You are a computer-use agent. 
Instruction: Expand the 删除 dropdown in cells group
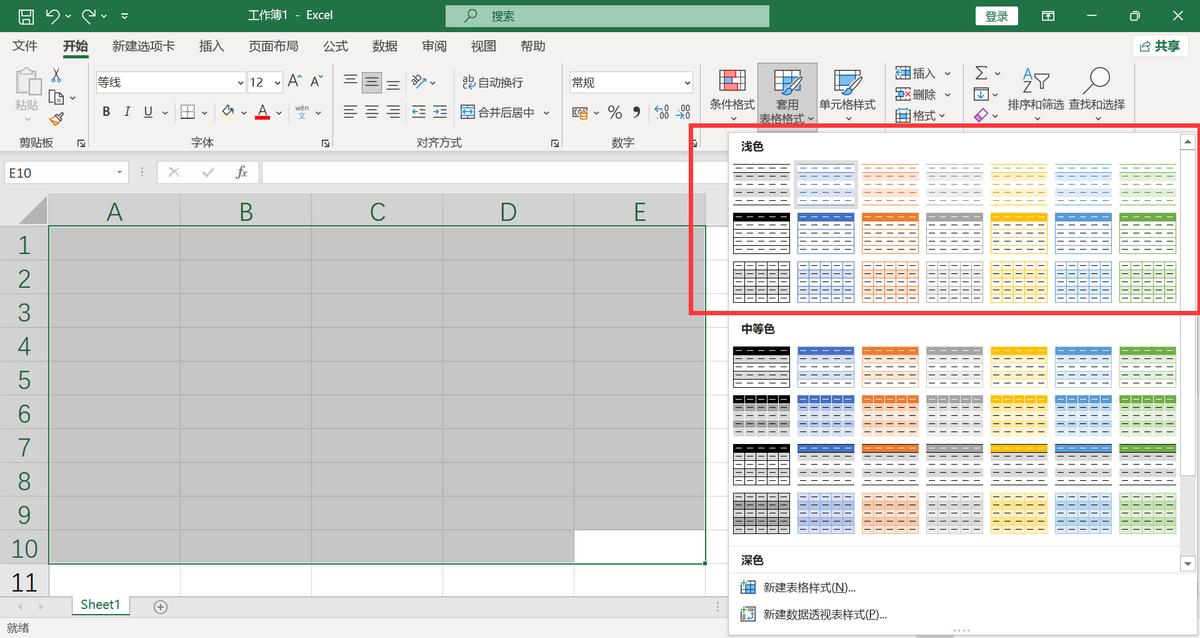tap(947, 94)
